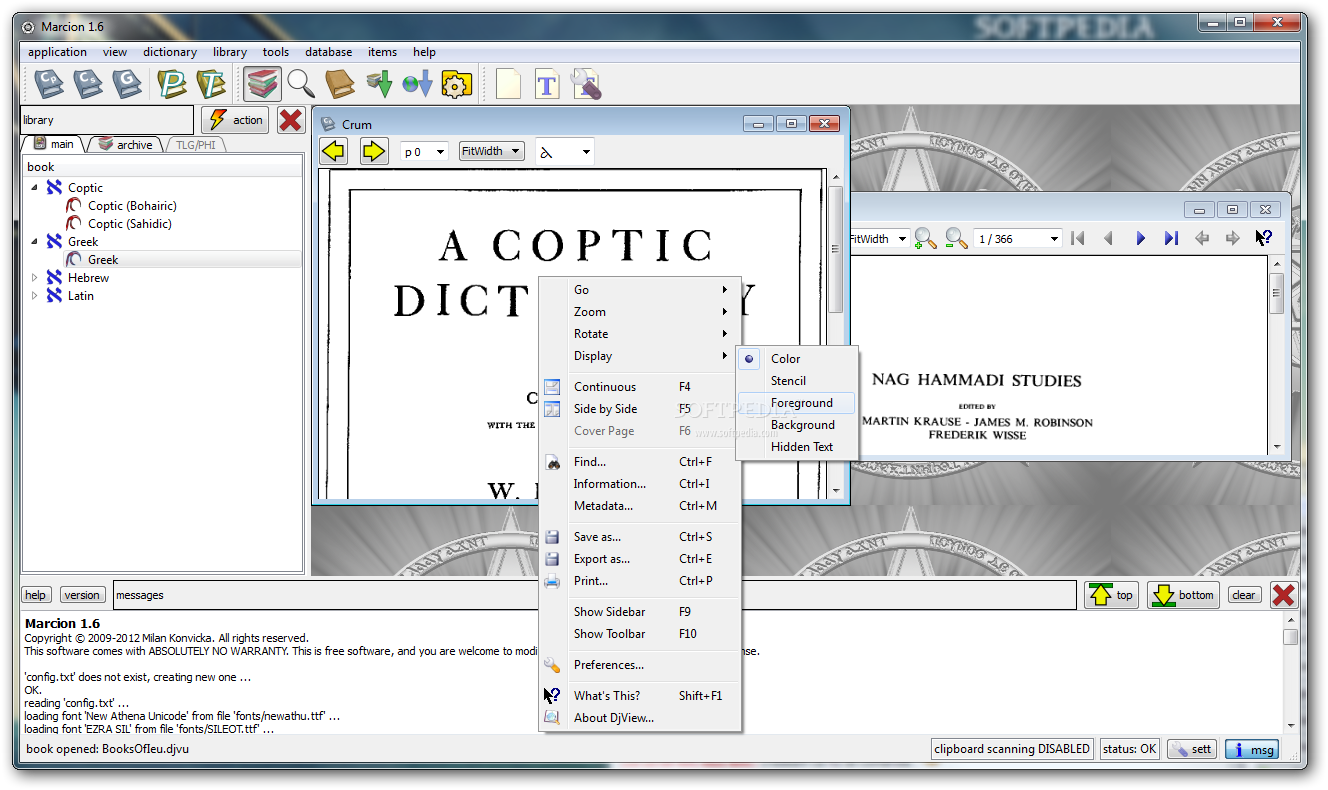Open the Cs dictionary book icon
The height and width of the screenshot is (790, 1328).
tap(88, 84)
